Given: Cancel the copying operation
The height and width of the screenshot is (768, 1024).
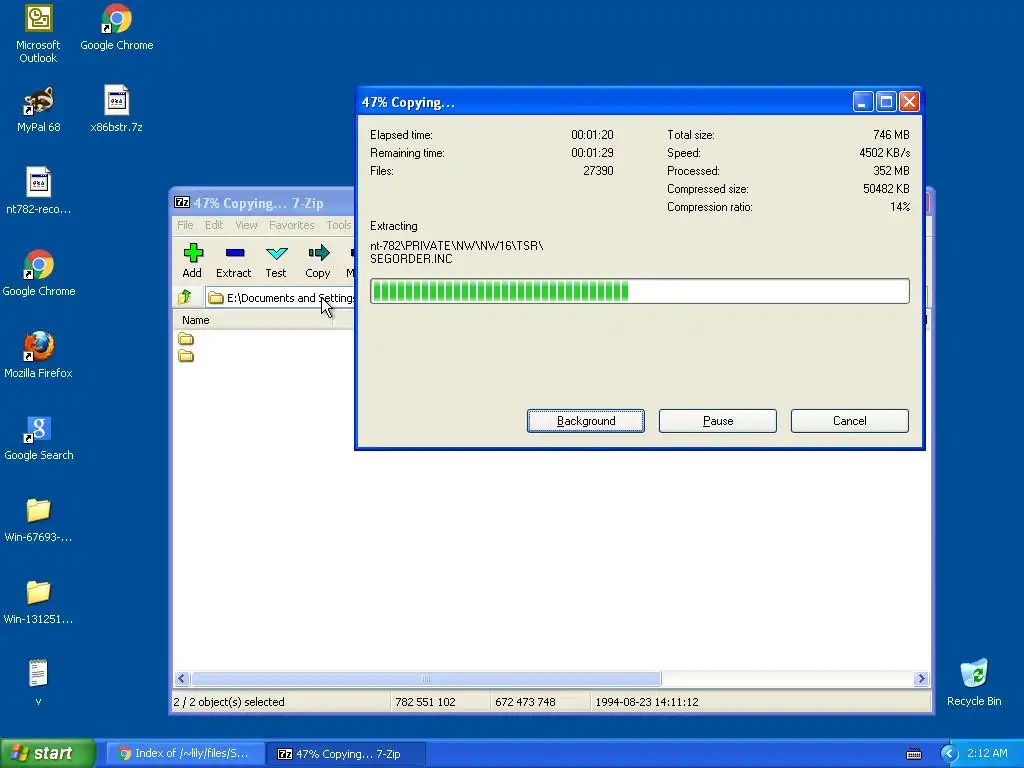Looking at the screenshot, I should pyautogui.click(x=850, y=421).
